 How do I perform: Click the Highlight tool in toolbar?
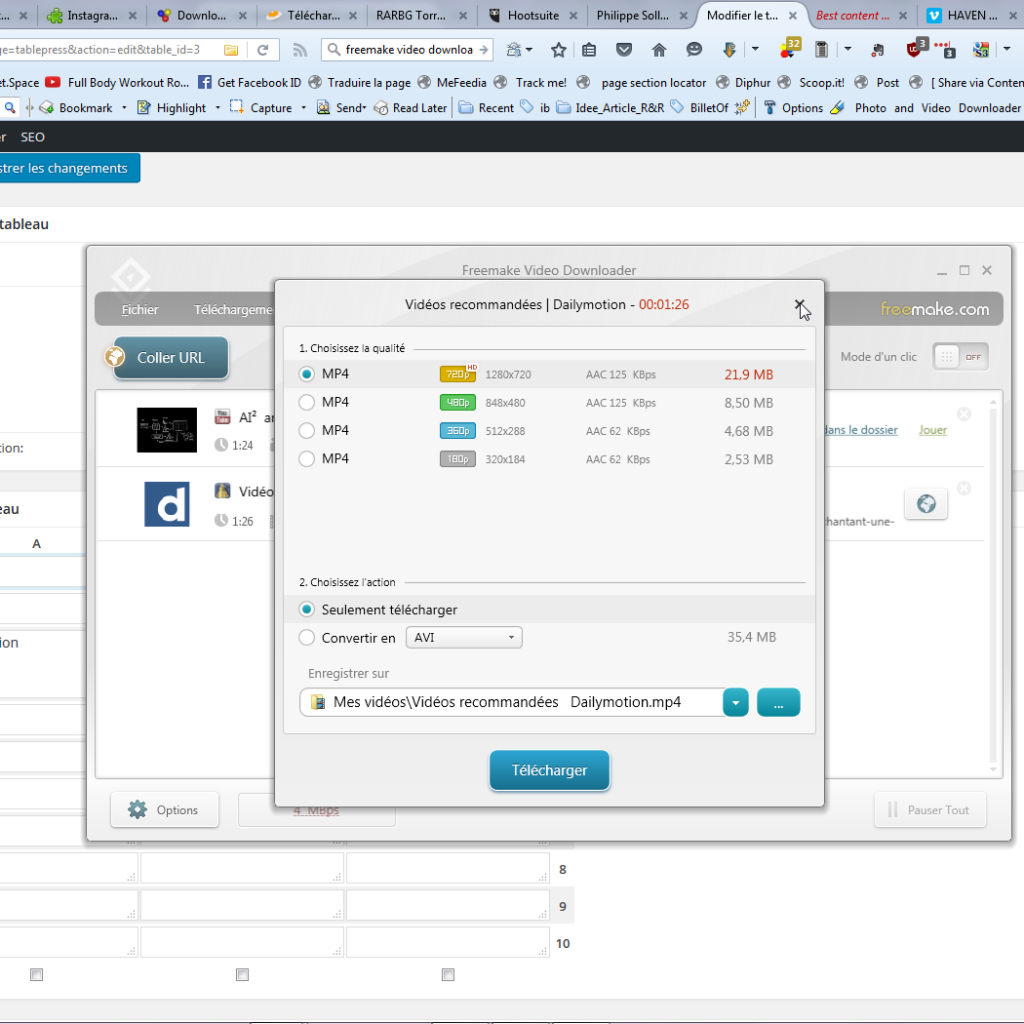click(x=172, y=108)
